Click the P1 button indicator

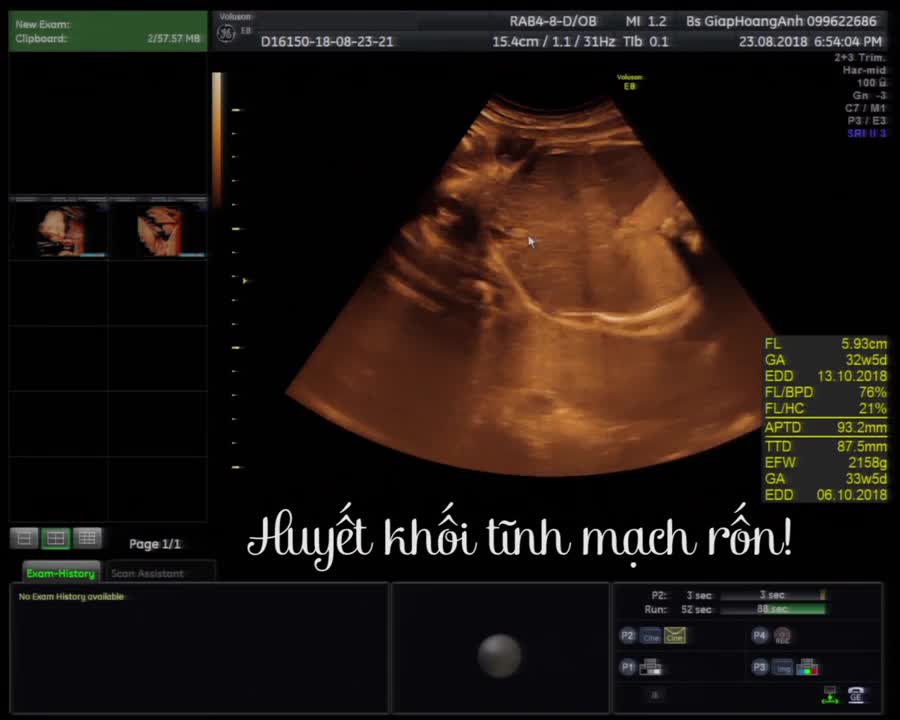point(627,667)
